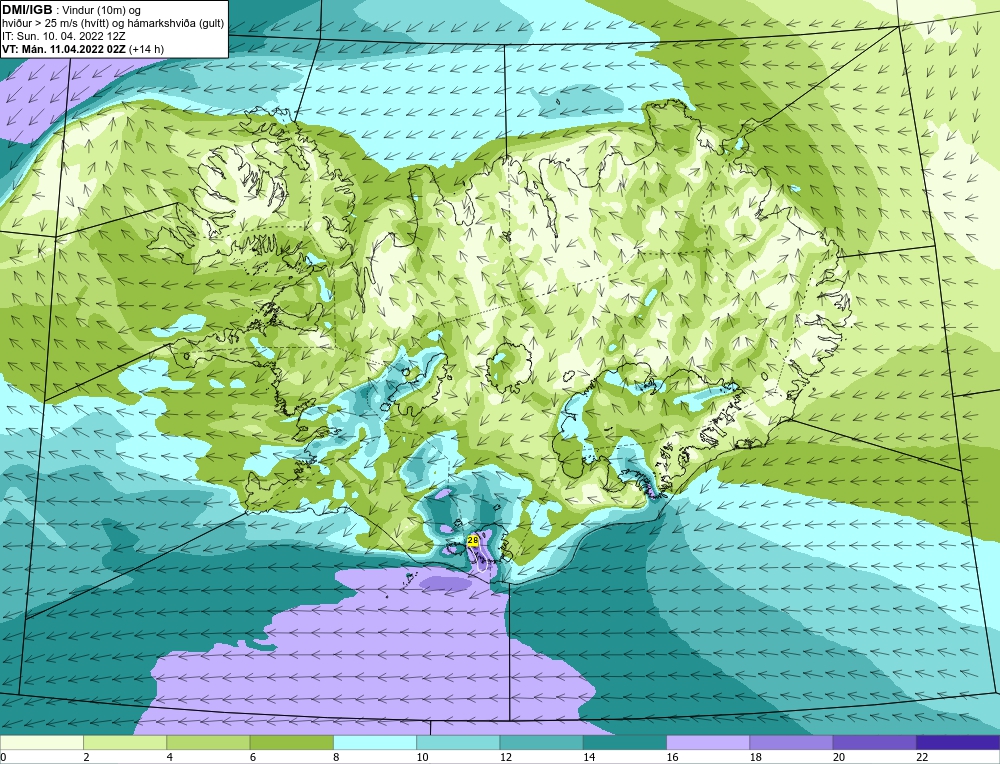Select the 4–6 m/s green legend swatch
Screen dimensions: 1000x764
tap(208, 742)
